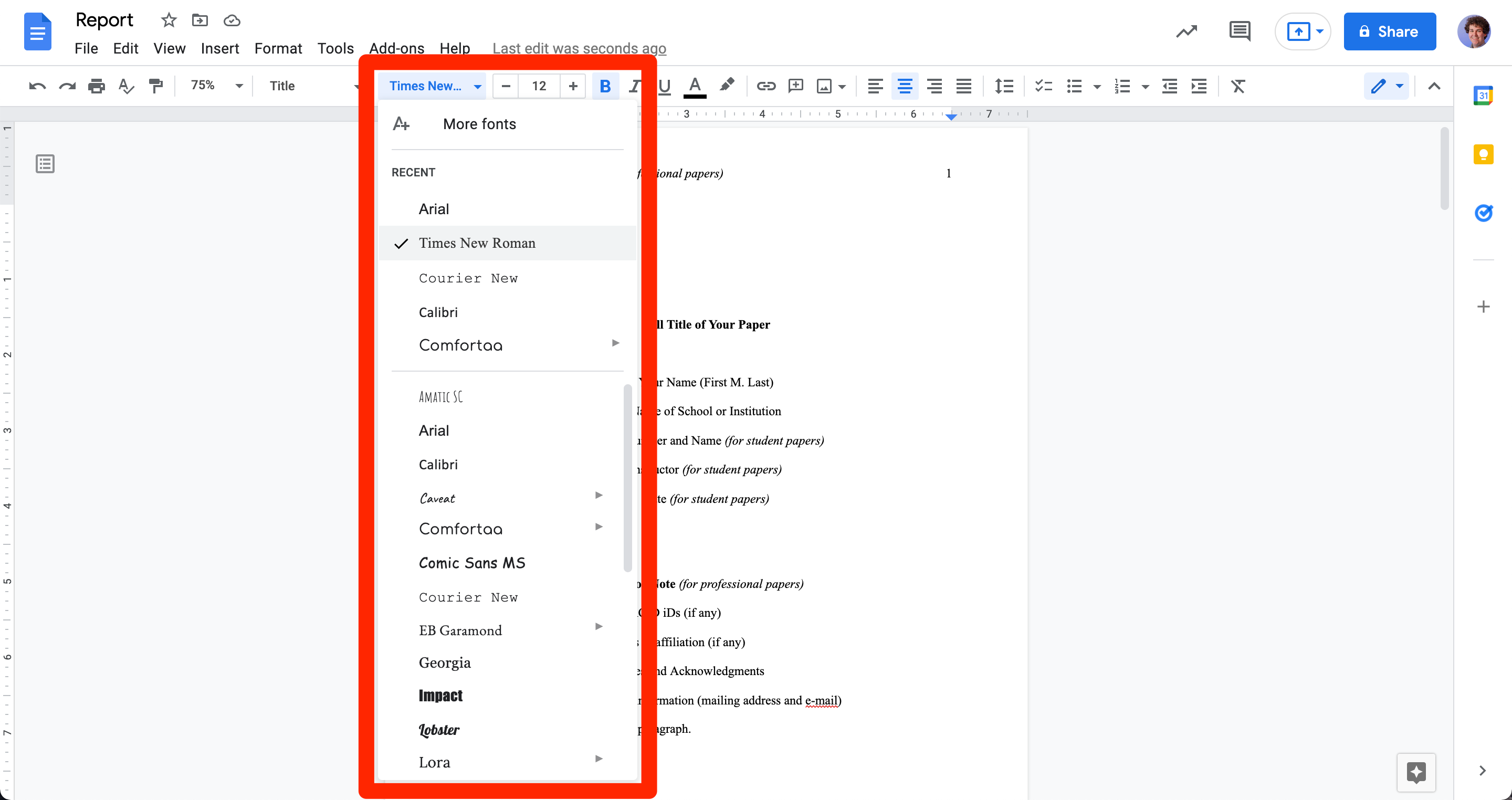Screen dimensions: 1512x800
Task: Click the document zoom percentage field
Action: [x=201, y=85]
